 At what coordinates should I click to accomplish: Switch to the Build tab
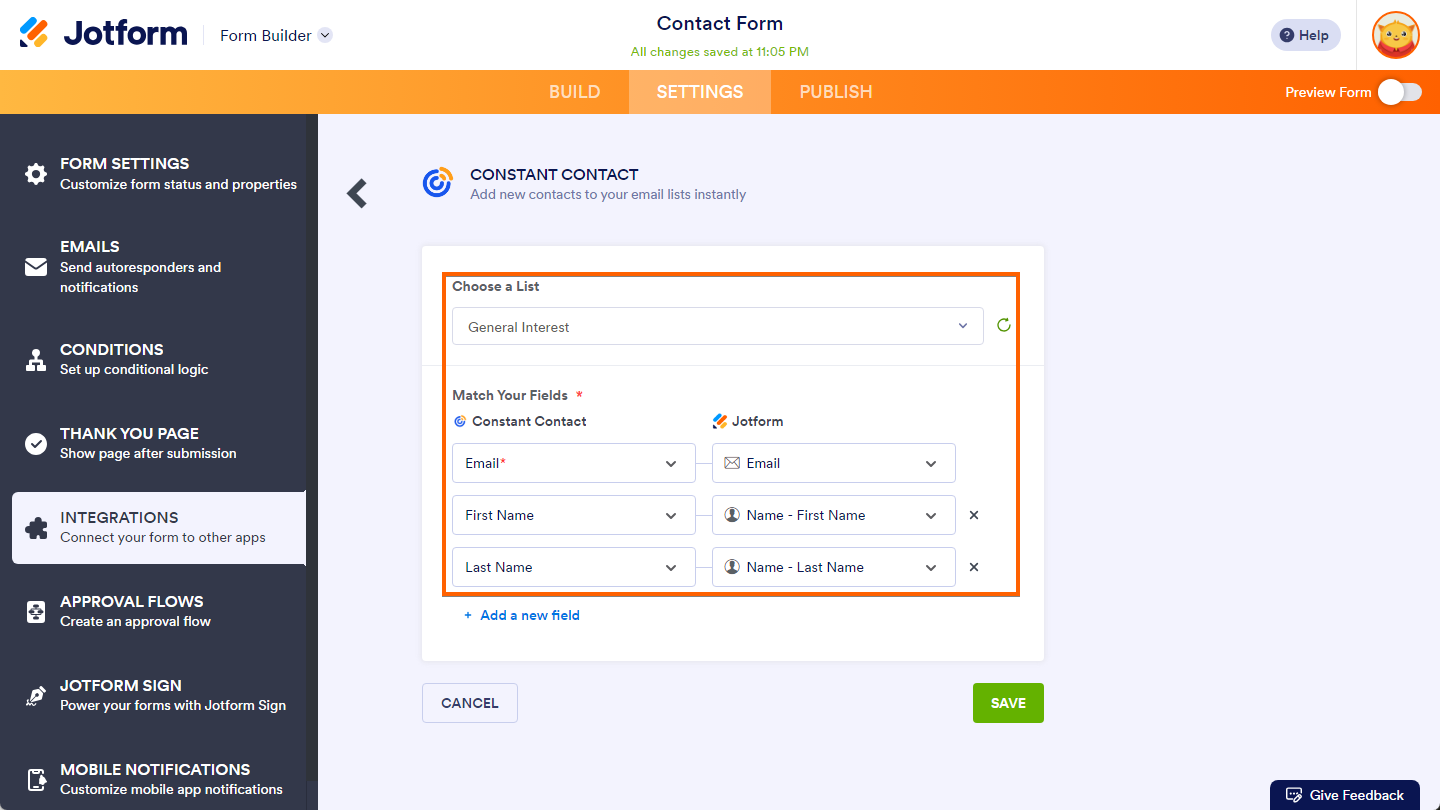(x=574, y=92)
